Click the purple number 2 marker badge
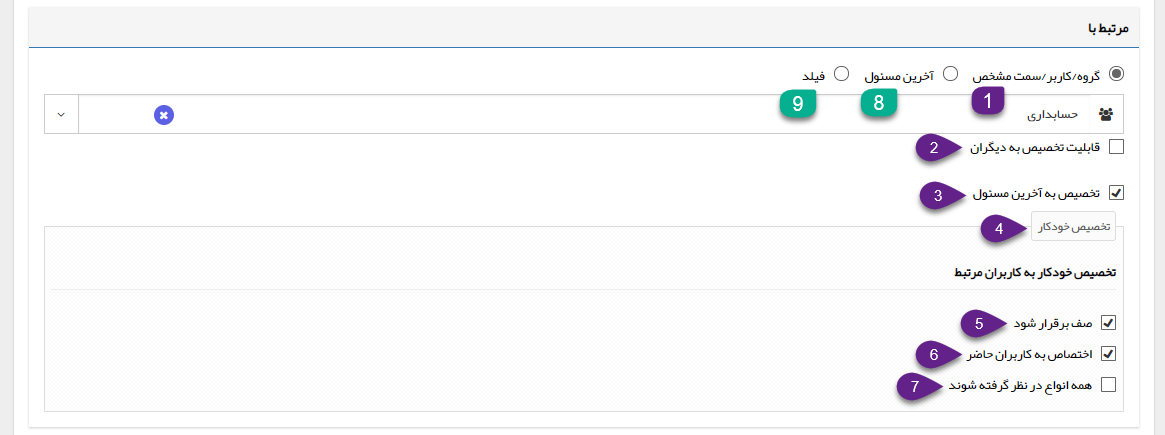The image size is (1165, 435). coord(937,148)
